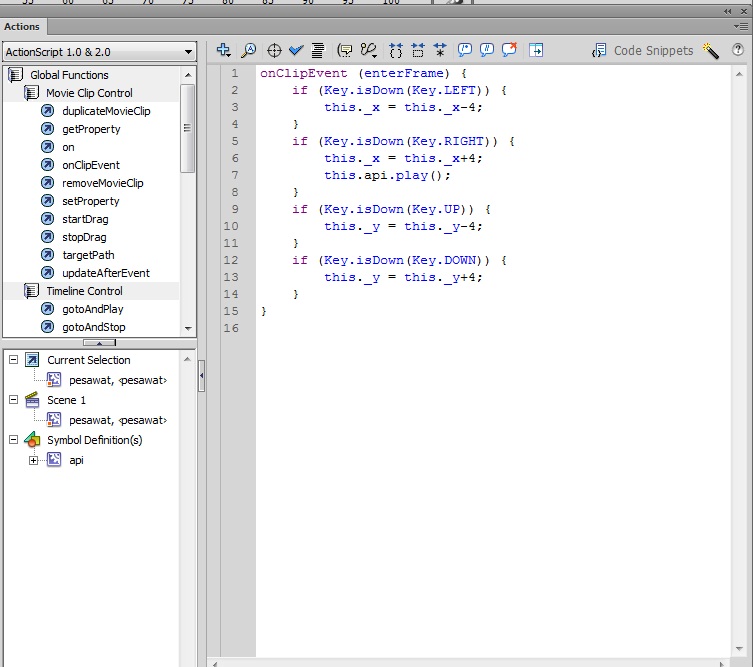Click the toolbox list scrollbar thumb

pos(188,128)
